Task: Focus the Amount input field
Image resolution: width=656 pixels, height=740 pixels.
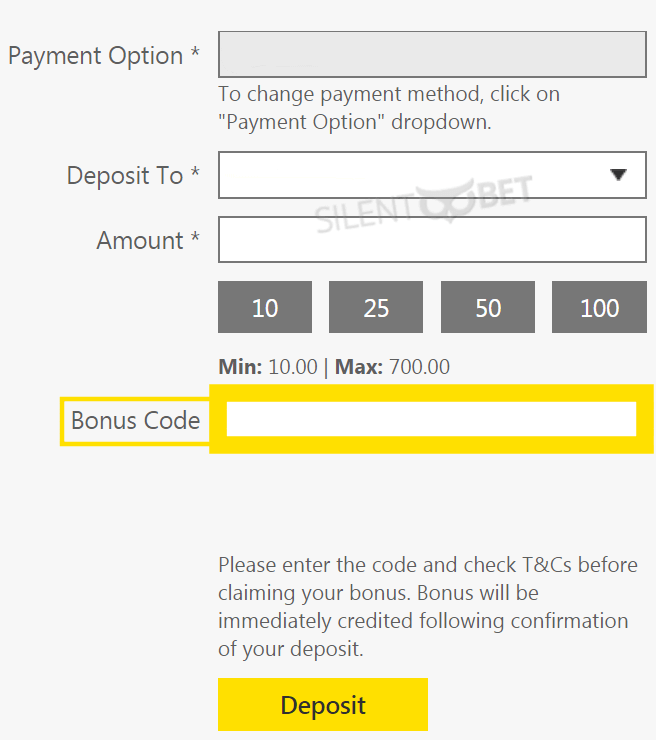Action: coord(432,240)
